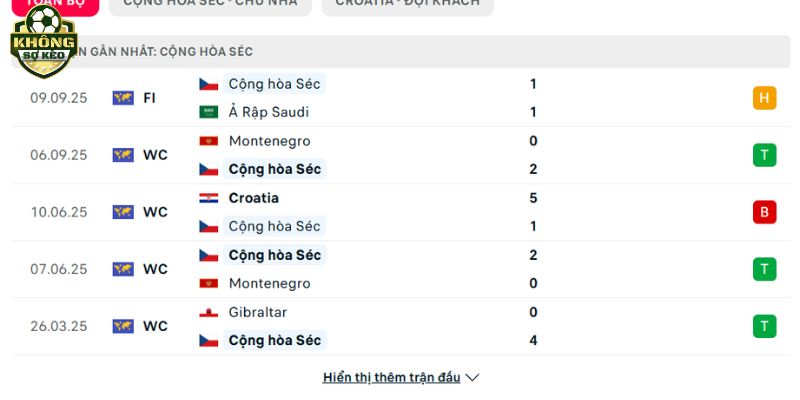
Task: Click the Ả Rập Saudi team name
Action: (x=268, y=112)
